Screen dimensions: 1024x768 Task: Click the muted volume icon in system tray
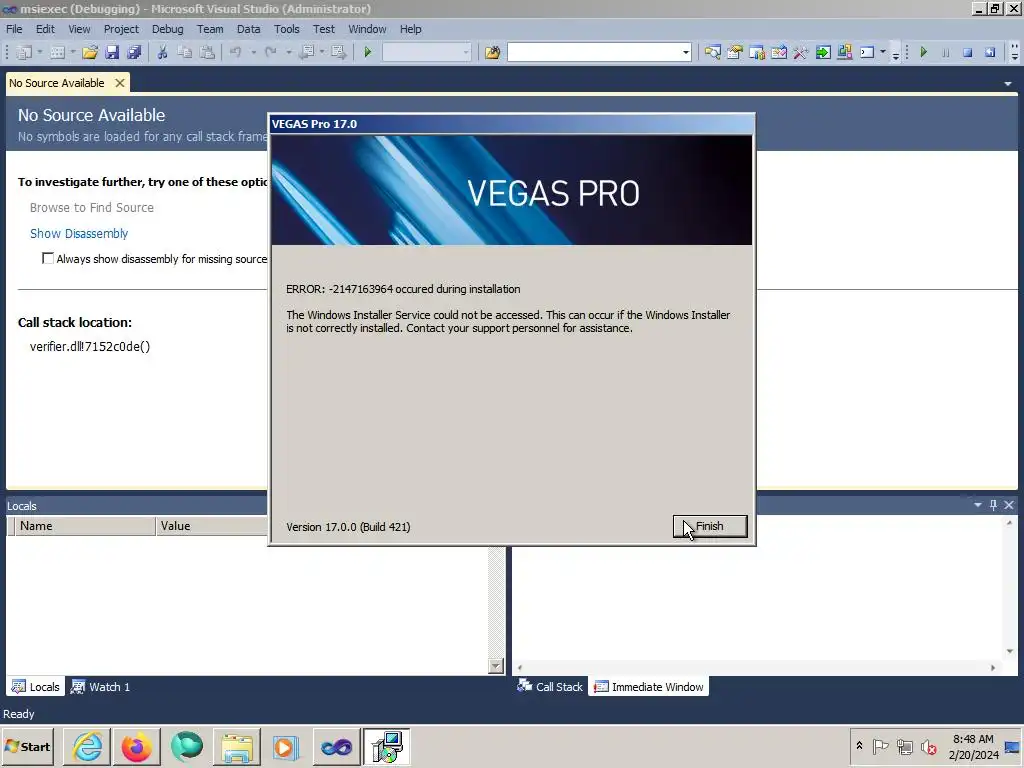[928, 746]
